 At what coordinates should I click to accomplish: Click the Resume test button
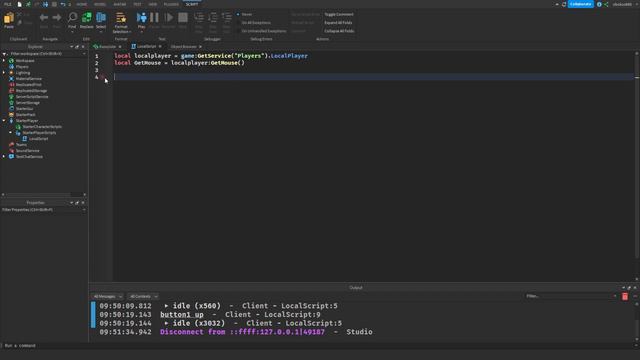[168, 17]
